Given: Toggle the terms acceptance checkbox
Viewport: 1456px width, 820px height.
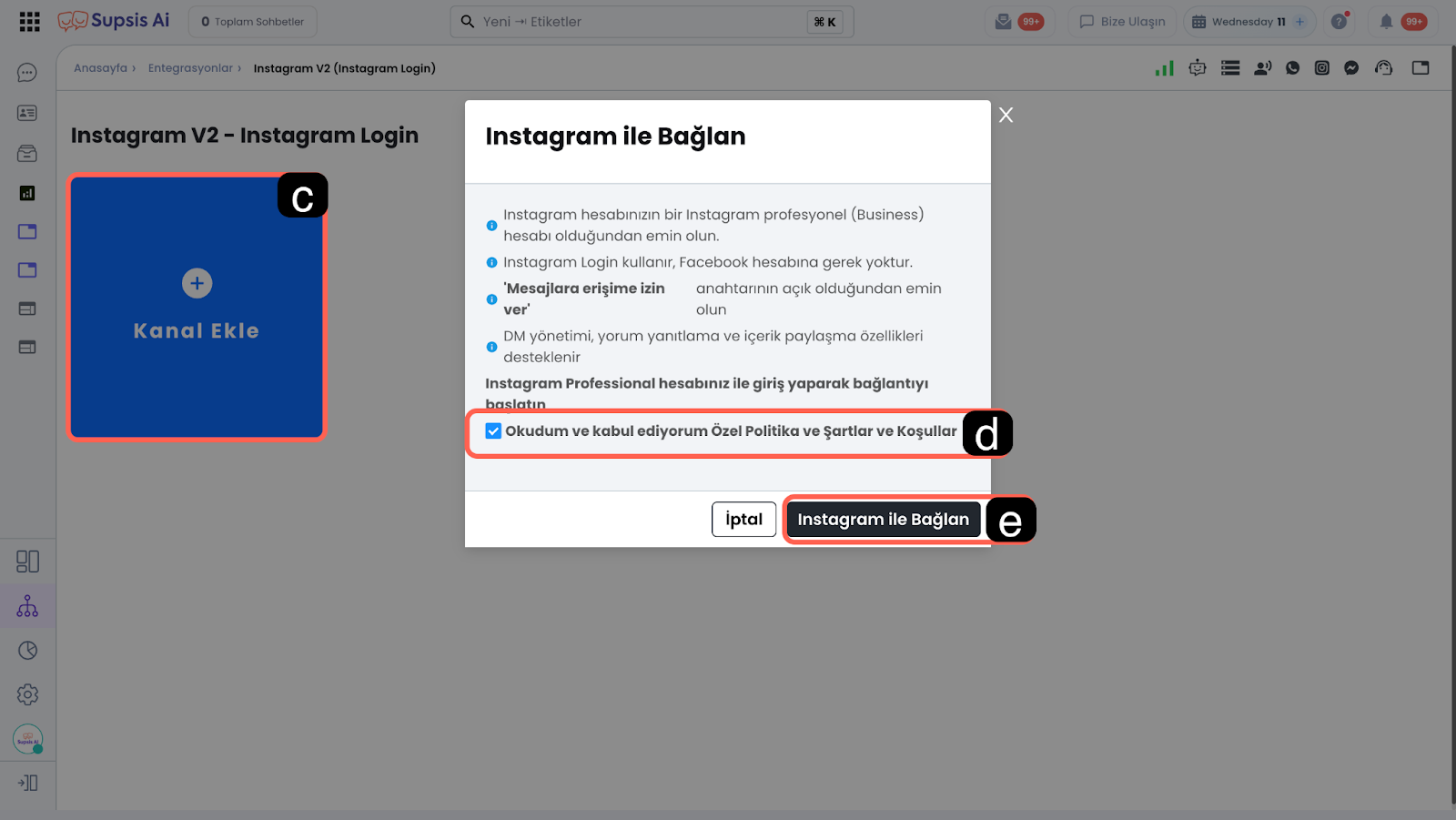Looking at the screenshot, I should [493, 431].
